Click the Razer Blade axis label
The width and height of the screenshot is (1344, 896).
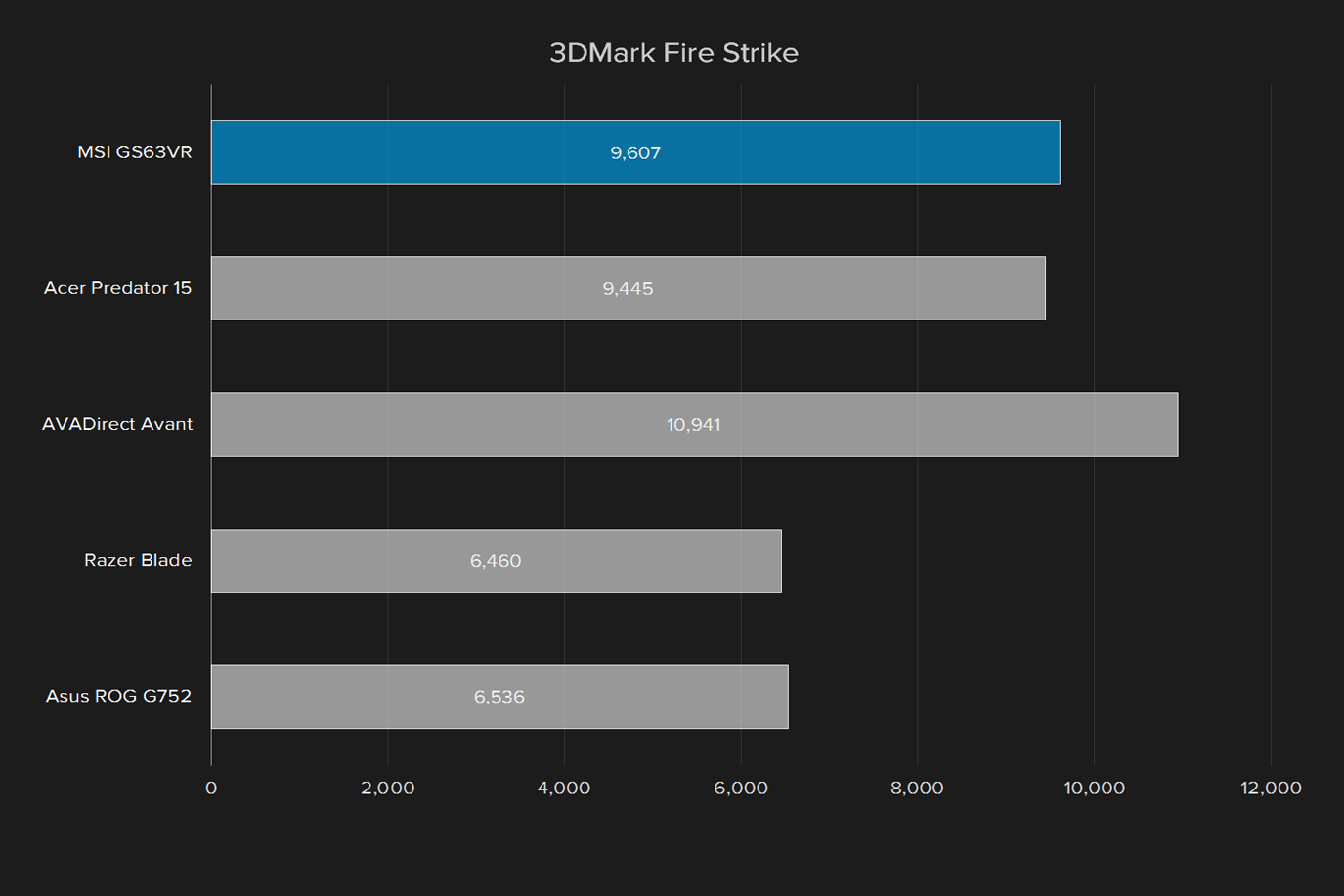coord(138,560)
